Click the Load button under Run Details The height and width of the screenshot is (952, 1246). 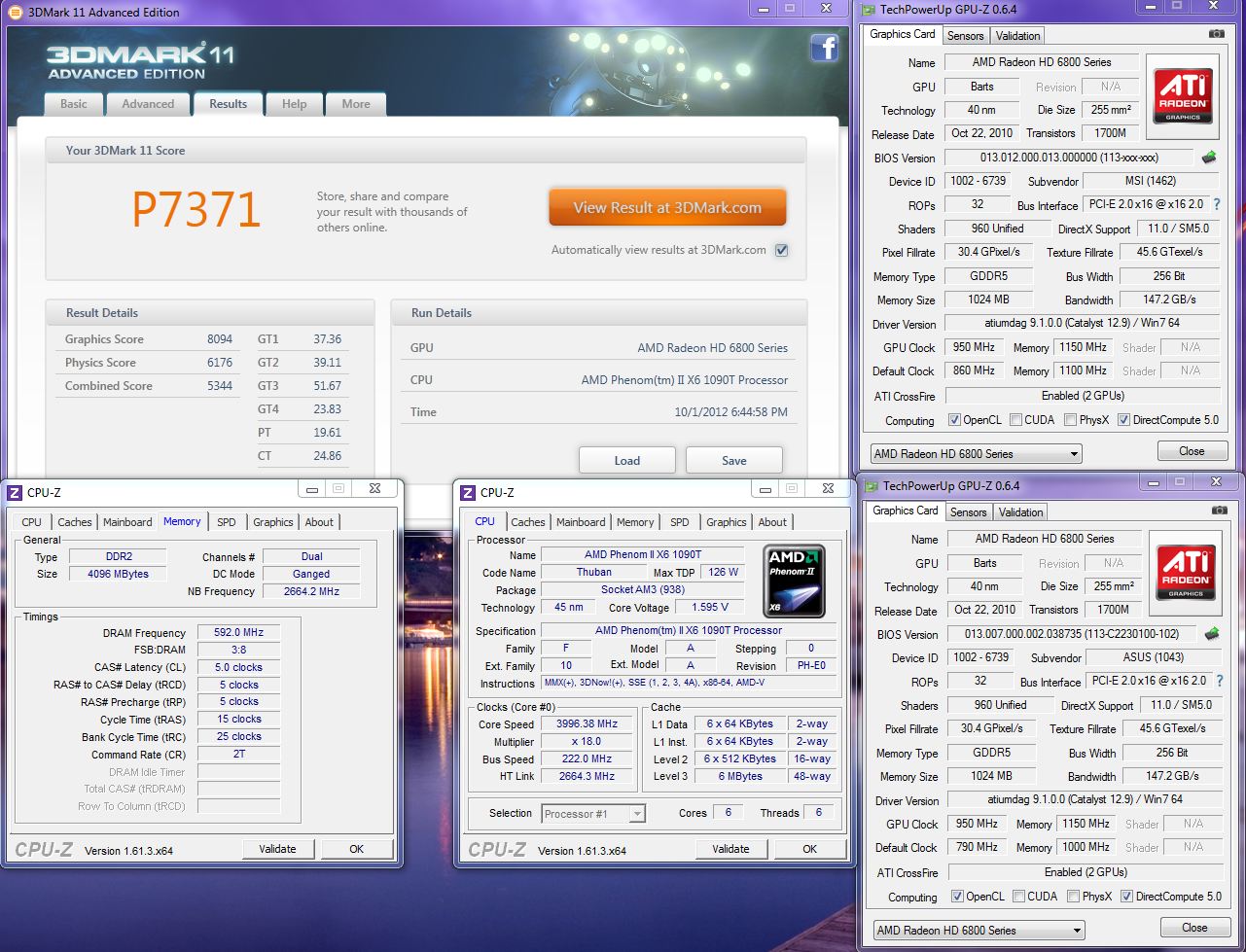[626, 461]
